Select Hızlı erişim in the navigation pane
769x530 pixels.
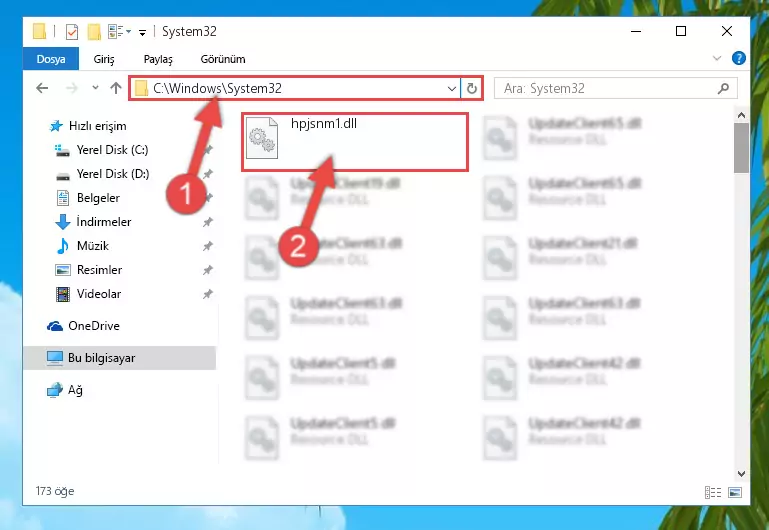88,126
